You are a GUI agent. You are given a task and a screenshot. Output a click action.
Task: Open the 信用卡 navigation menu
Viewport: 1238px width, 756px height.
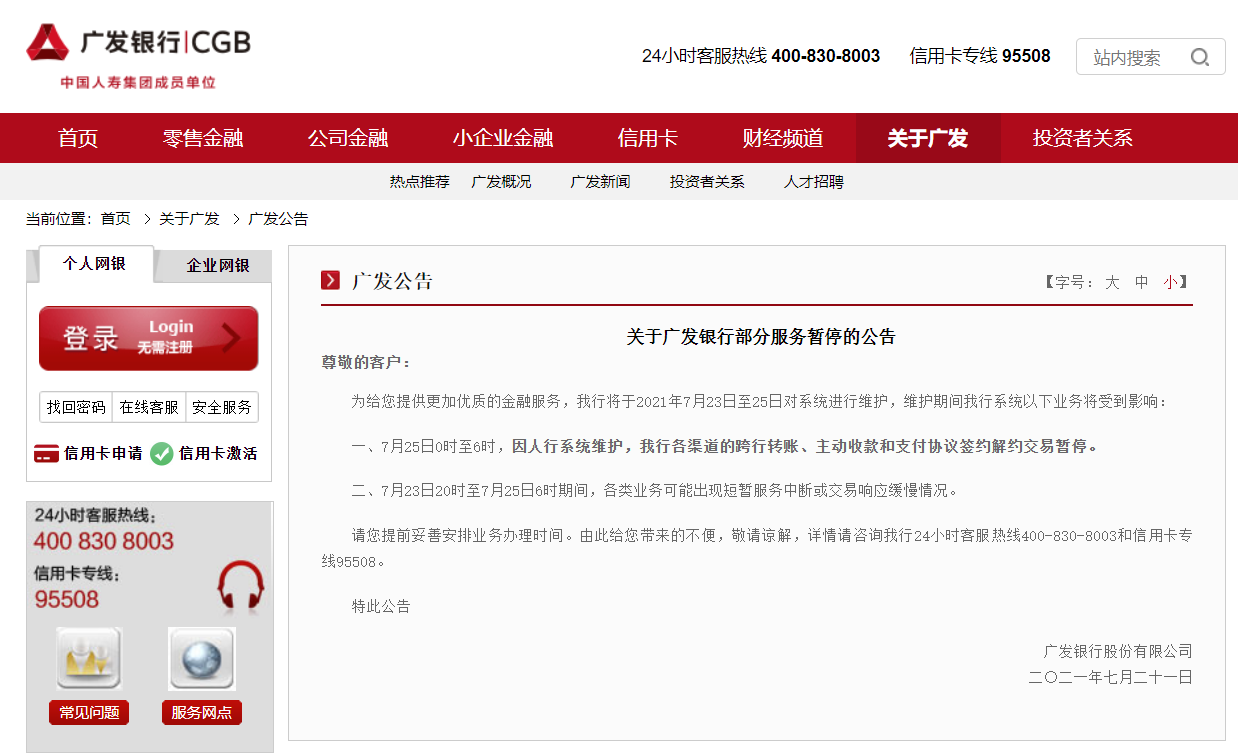click(648, 138)
